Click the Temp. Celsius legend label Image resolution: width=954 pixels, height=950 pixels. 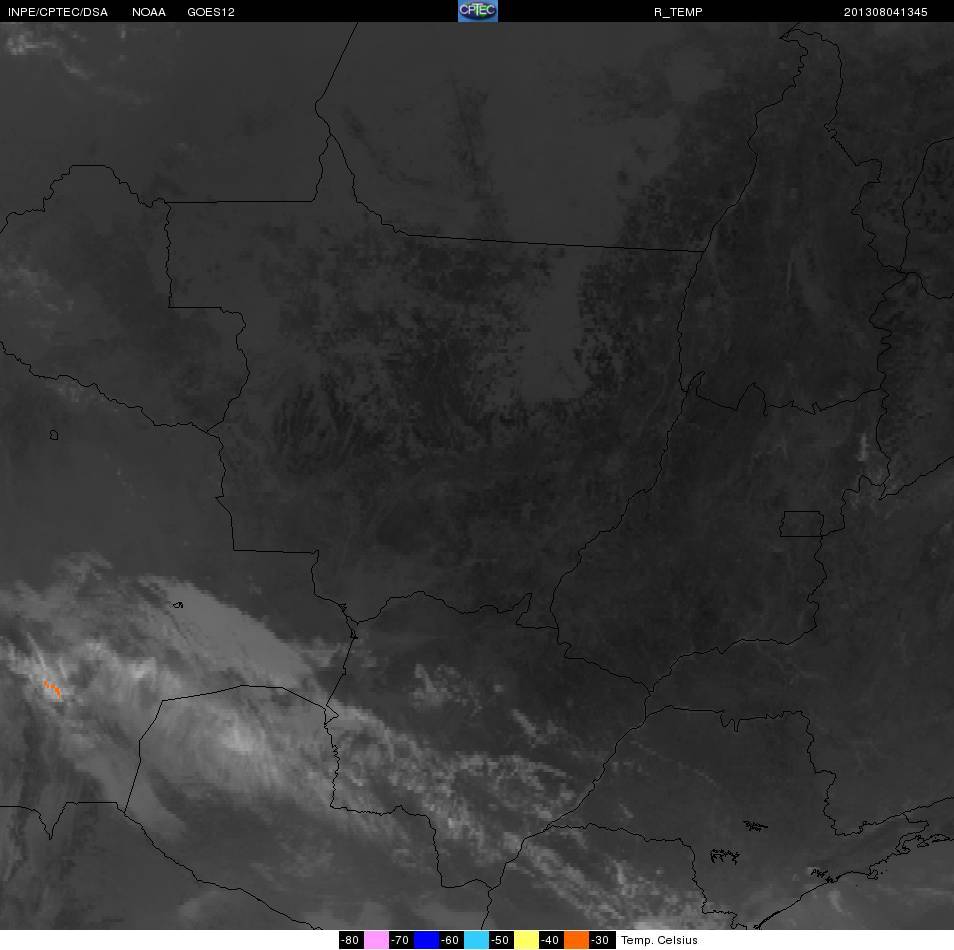pos(659,940)
